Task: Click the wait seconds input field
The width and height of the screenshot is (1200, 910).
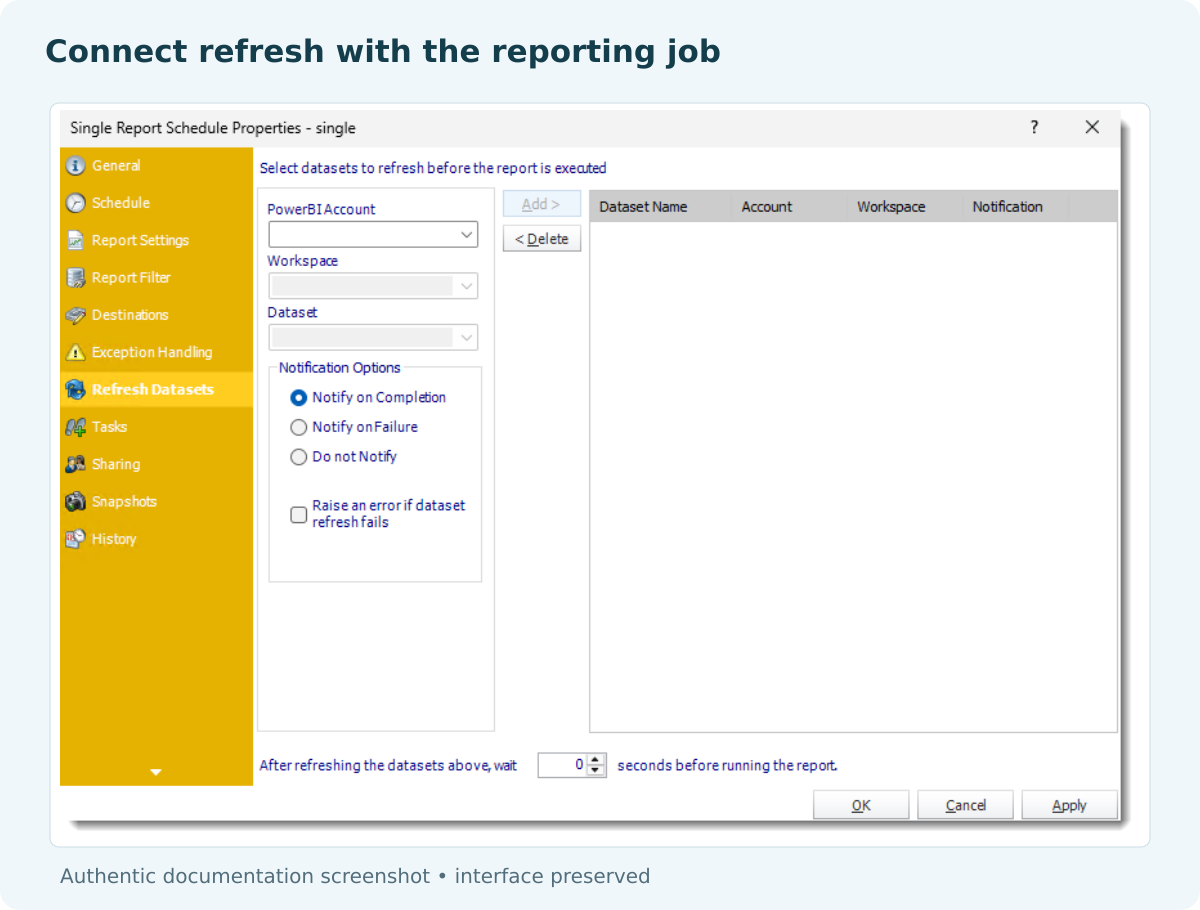Action: (x=563, y=765)
